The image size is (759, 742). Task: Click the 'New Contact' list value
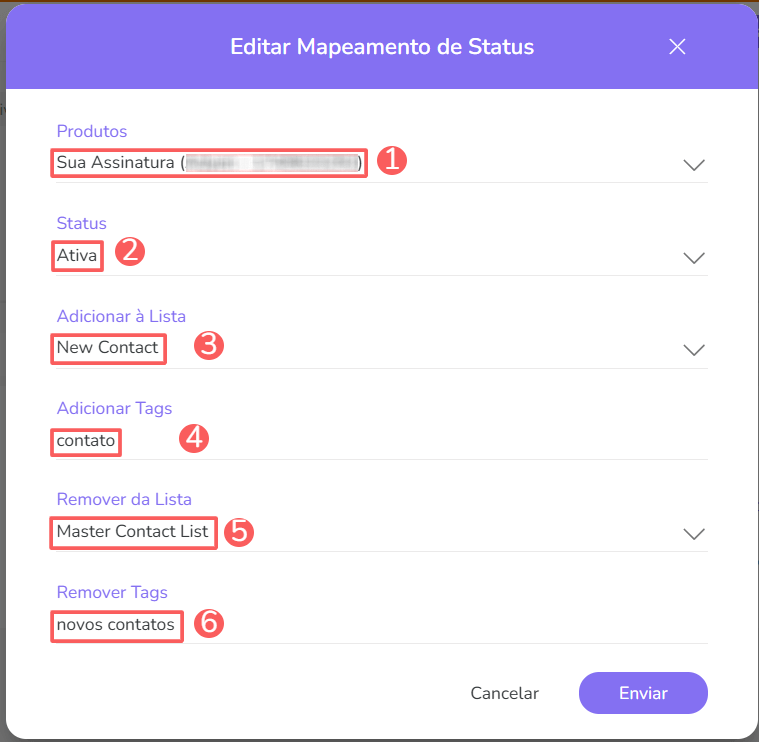point(108,347)
